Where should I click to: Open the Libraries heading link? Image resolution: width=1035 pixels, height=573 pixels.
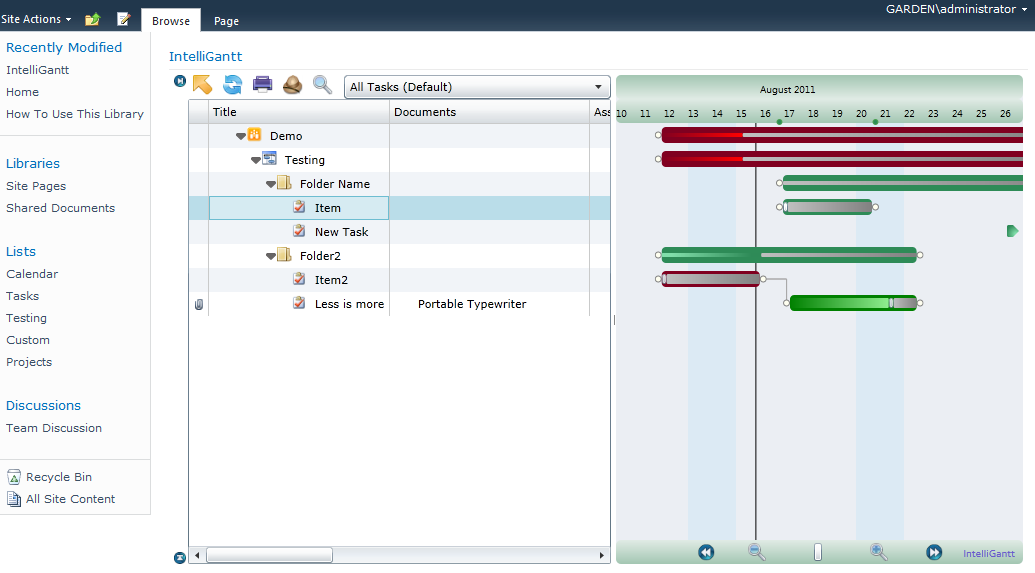pyautogui.click(x=33, y=164)
